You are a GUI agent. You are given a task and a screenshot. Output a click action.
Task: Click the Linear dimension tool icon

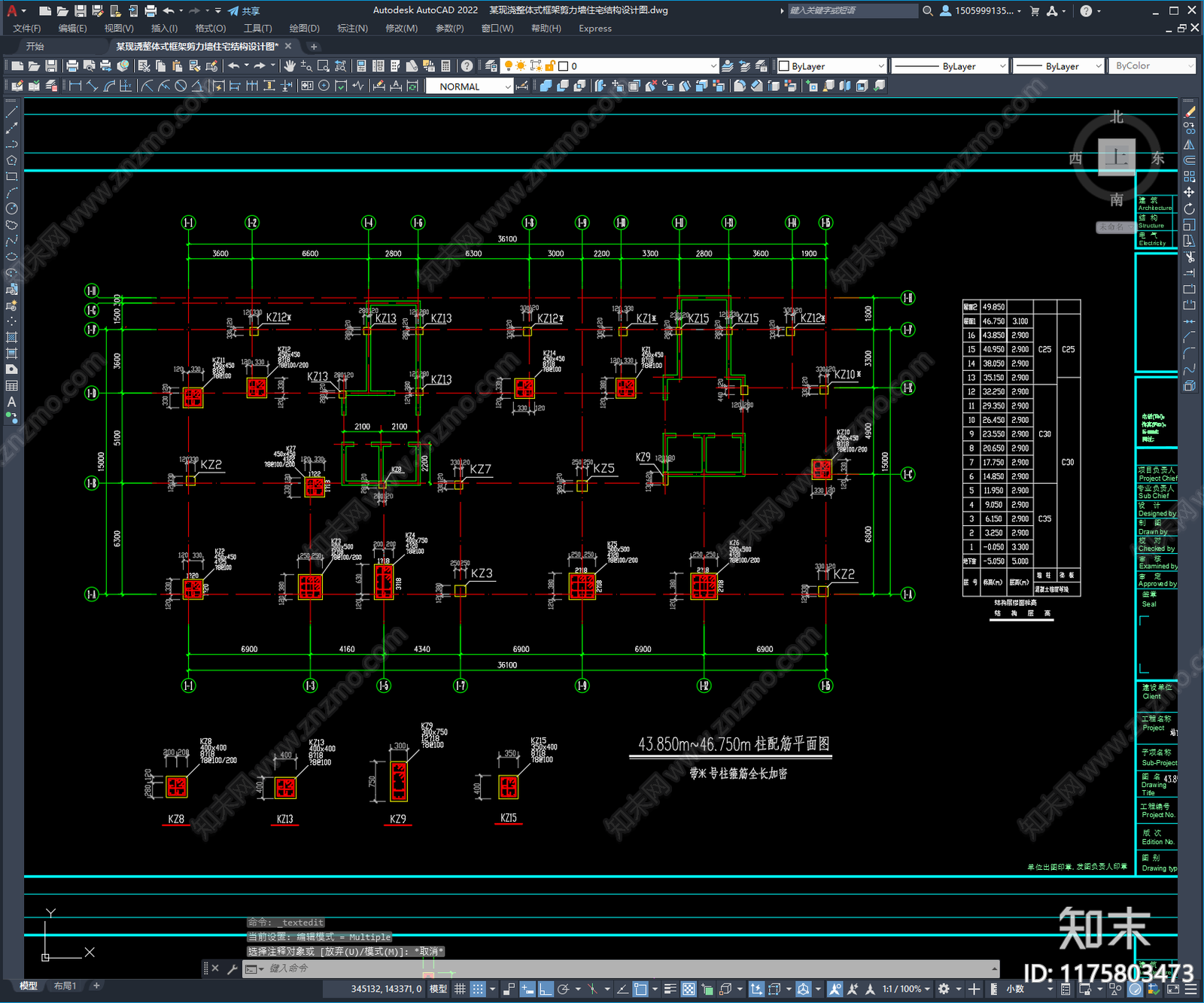click(75, 87)
